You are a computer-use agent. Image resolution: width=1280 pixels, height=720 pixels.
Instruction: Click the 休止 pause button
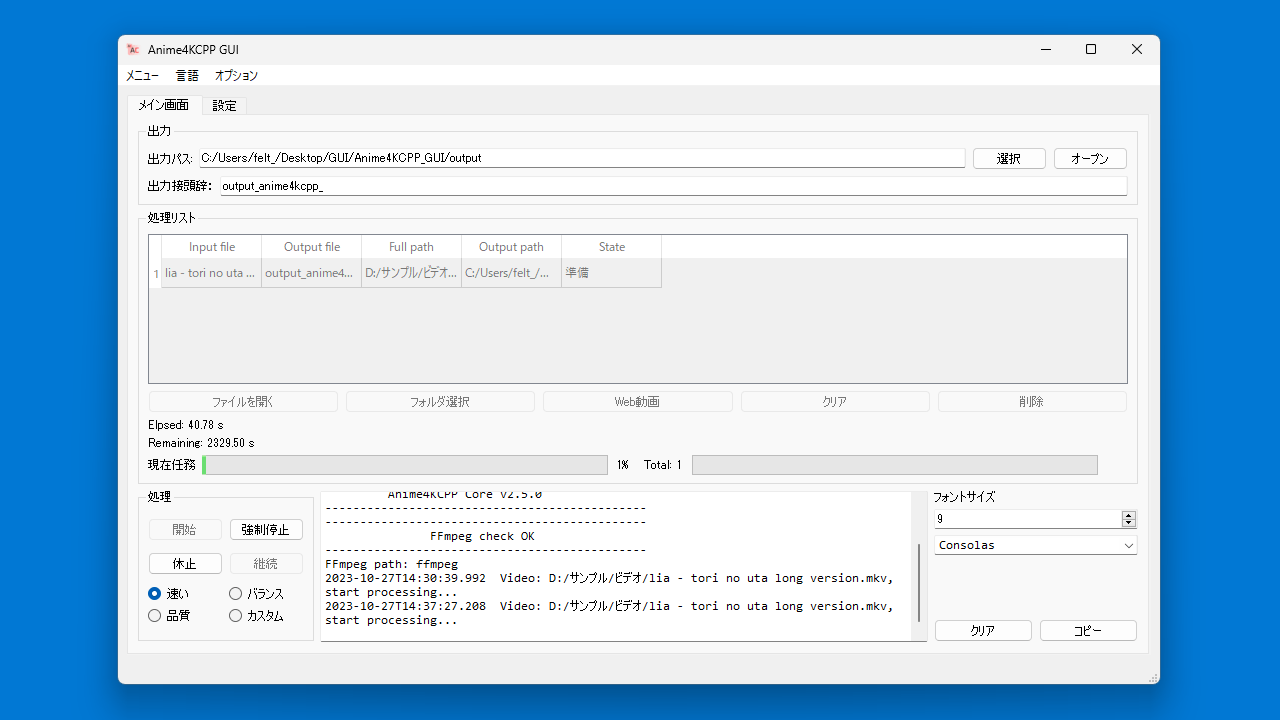point(185,564)
